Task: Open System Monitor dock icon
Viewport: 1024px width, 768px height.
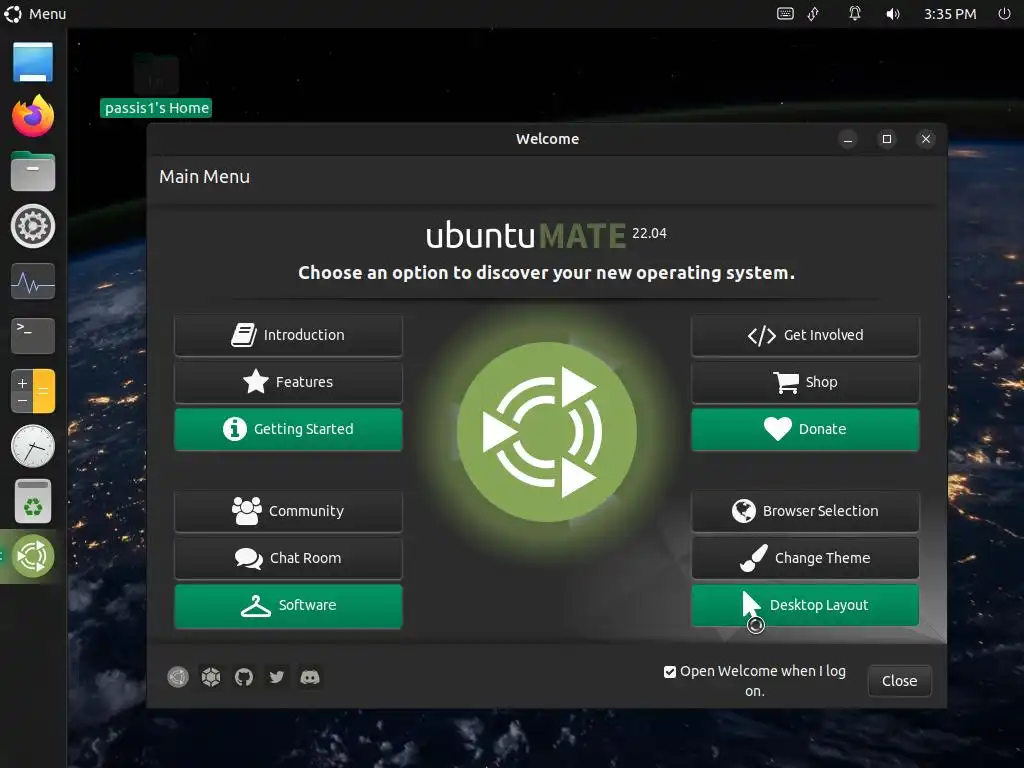Action: [33, 281]
